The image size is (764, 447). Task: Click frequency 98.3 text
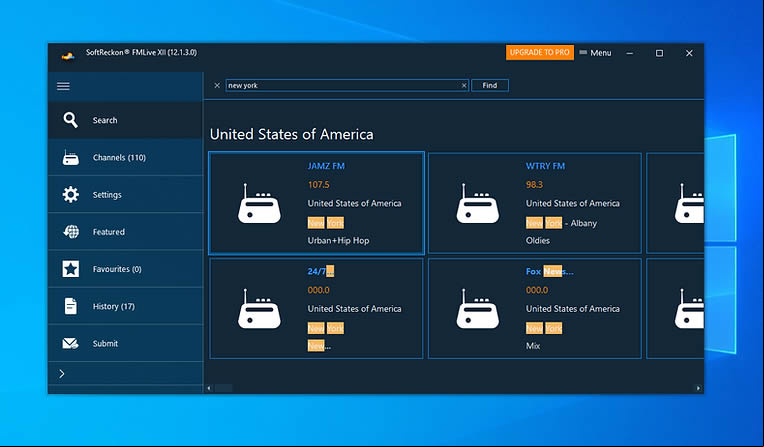[534, 185]
